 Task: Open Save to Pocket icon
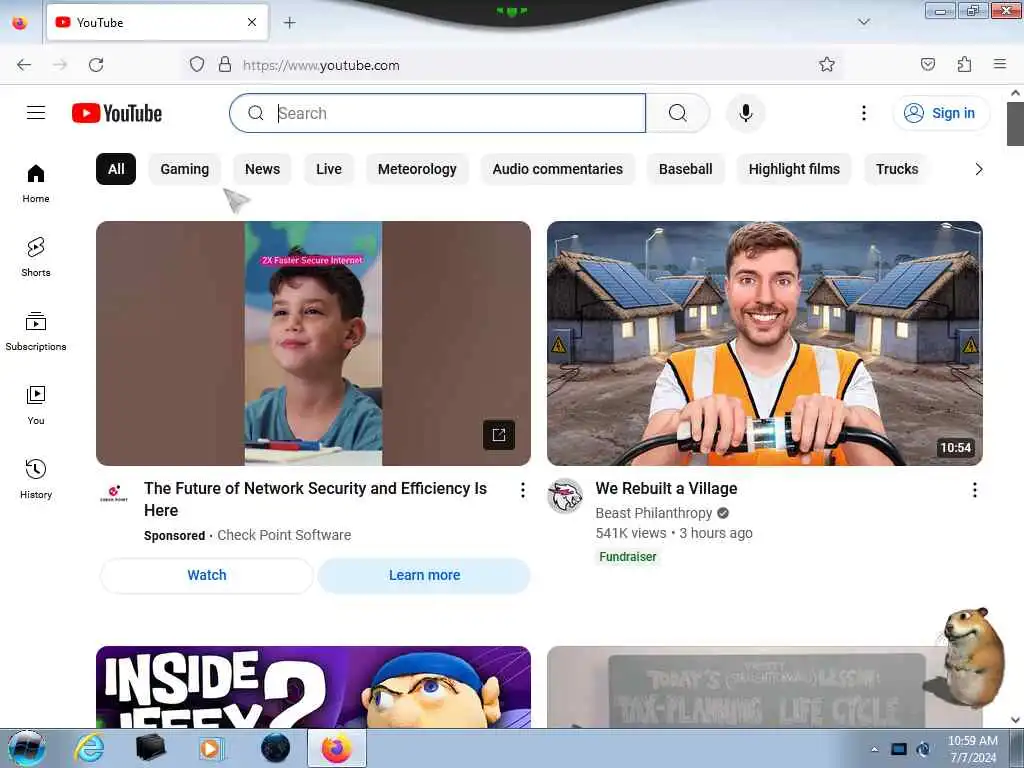pos(927,64)
